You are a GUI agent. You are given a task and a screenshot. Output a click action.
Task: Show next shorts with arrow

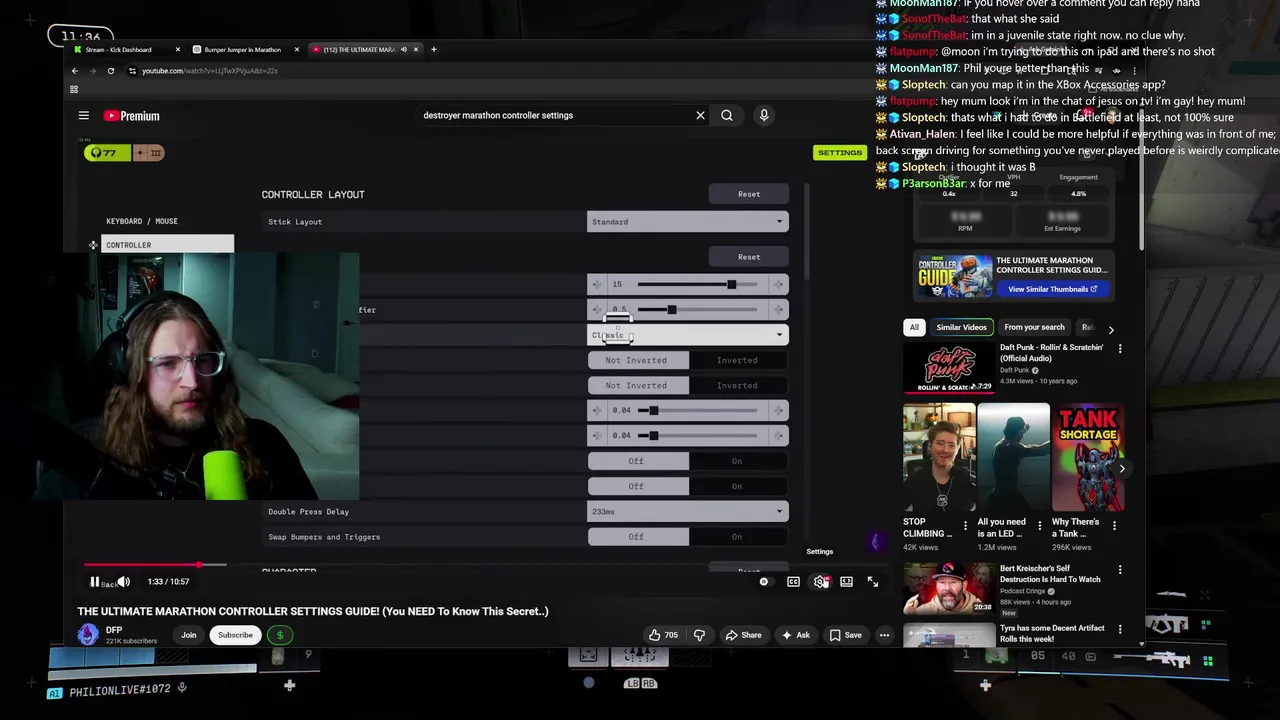pos(1122,468)
